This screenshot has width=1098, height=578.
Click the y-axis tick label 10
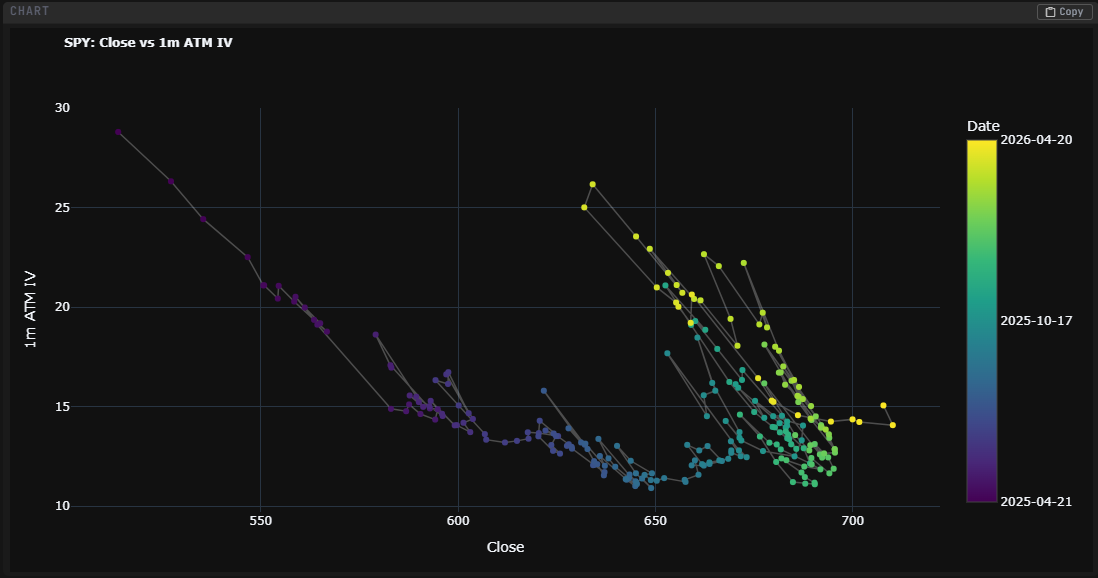pyautogui.click(x=62, y=506)
